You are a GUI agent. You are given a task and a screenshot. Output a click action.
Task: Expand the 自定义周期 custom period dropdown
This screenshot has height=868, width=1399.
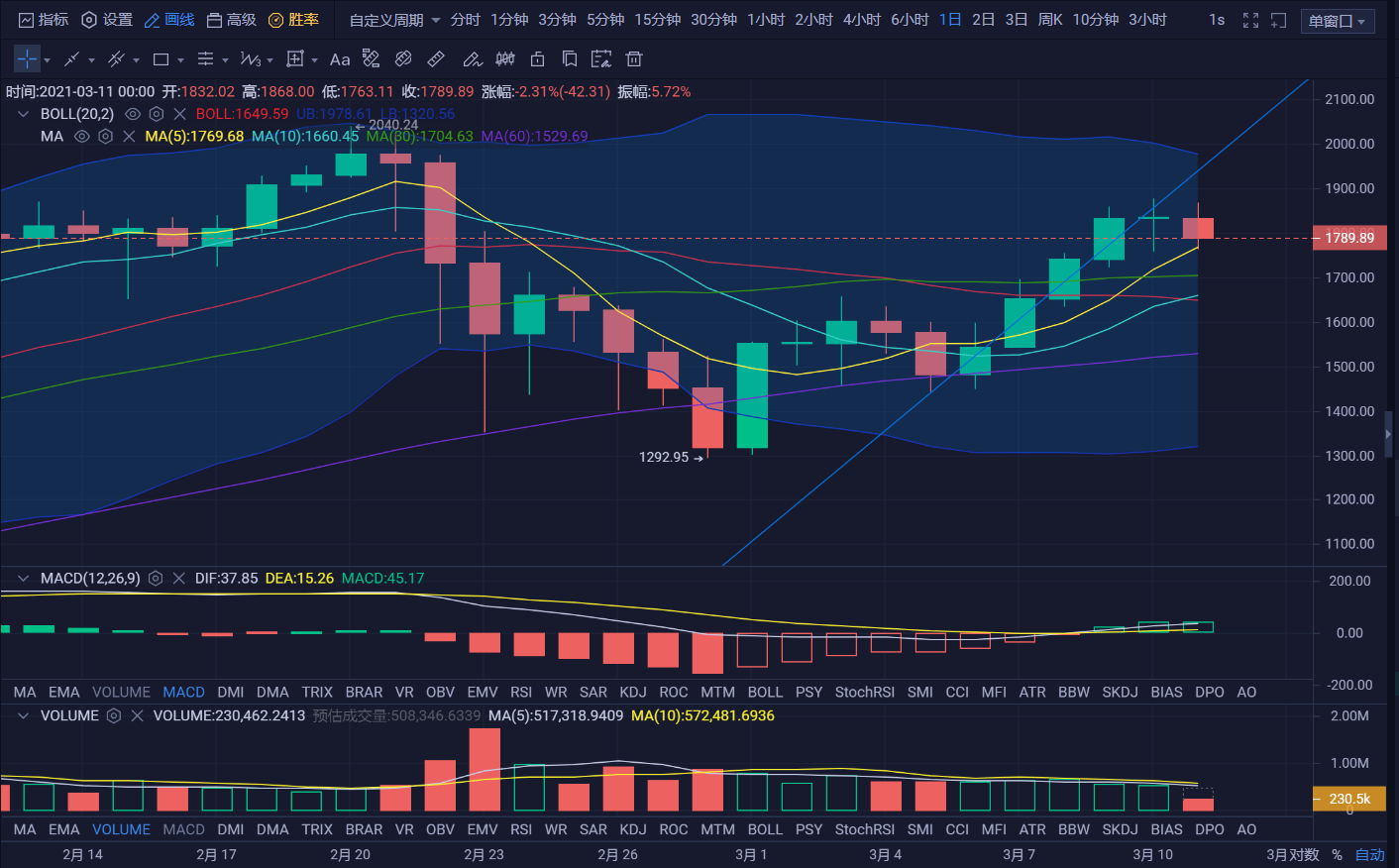pos(394,20)
